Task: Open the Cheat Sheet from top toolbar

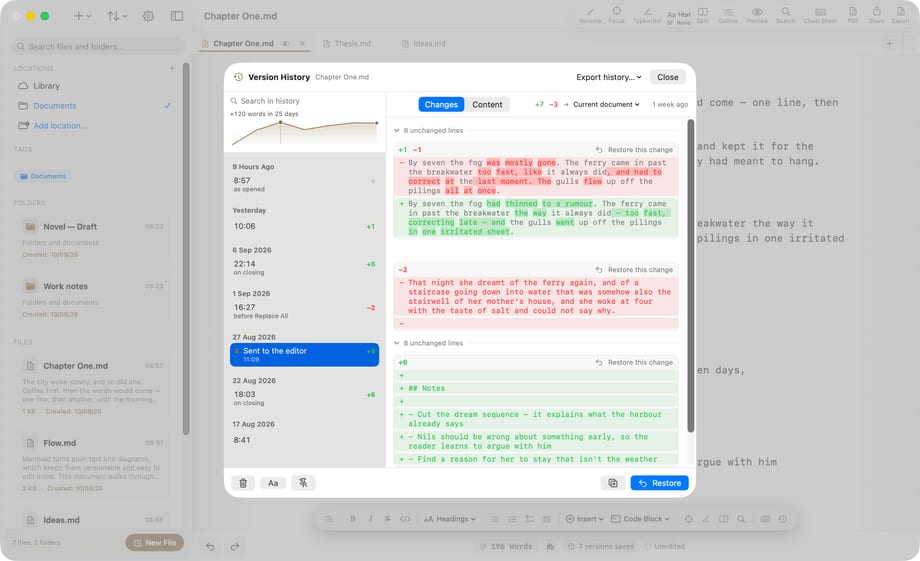Action: click(x=820, y=15)
